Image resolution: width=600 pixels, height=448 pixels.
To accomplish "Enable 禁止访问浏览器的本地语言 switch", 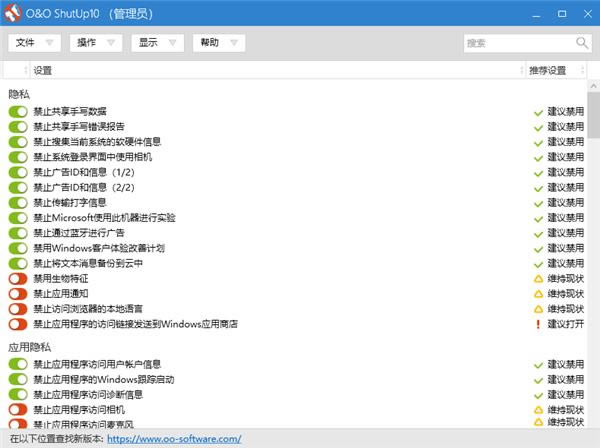I will [x=18, y=309].
